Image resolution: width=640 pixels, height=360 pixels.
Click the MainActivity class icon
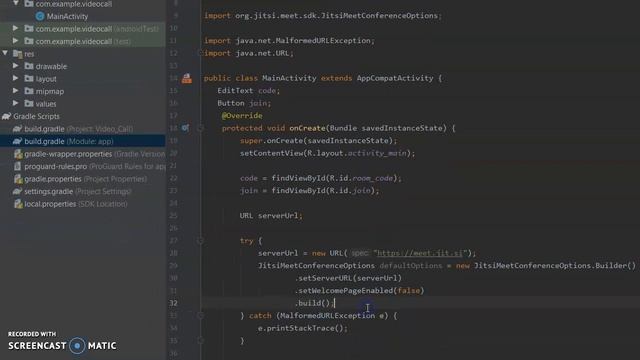tap(40, 16)
